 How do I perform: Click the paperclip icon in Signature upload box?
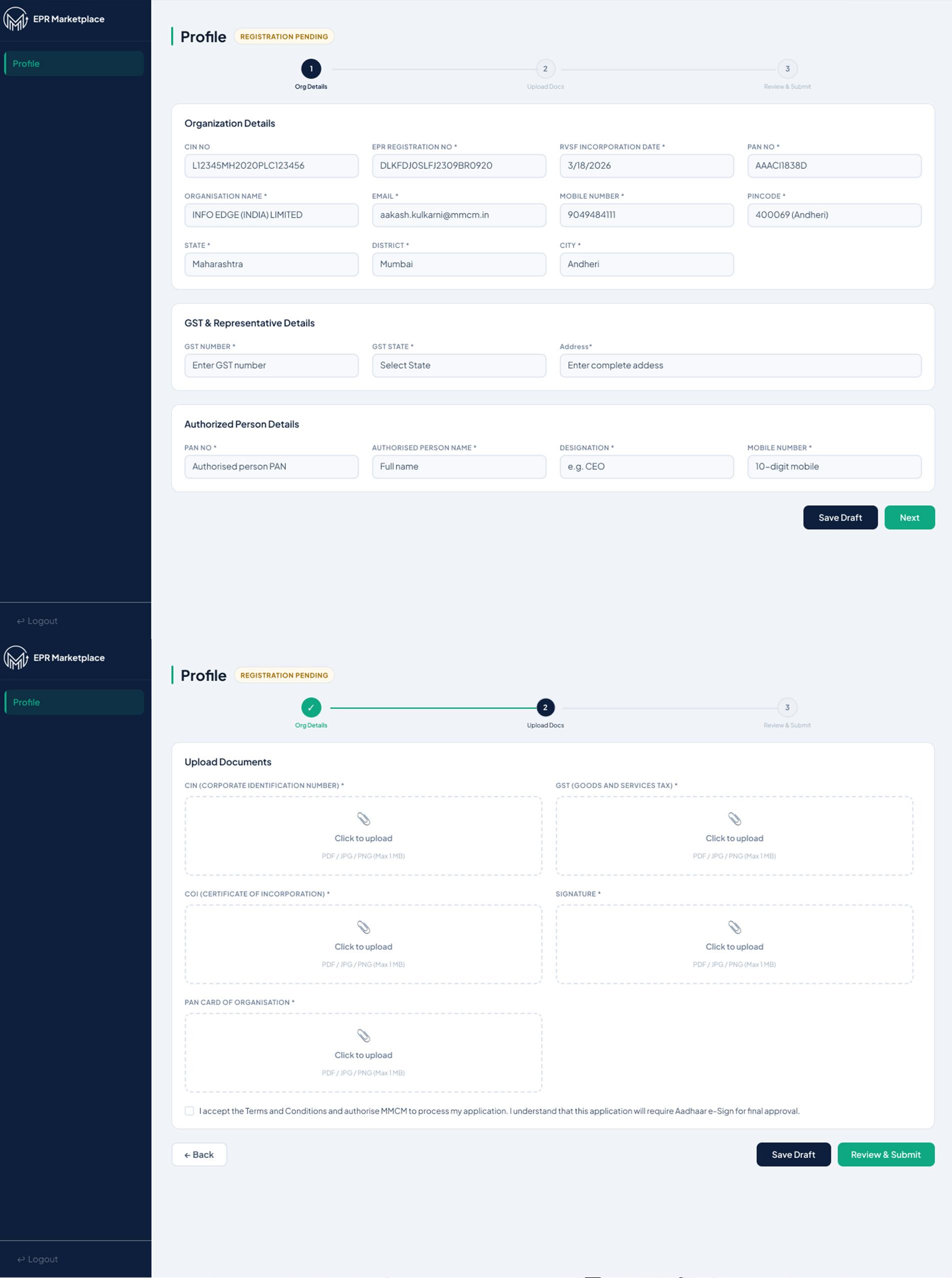(x=734, y=927)
